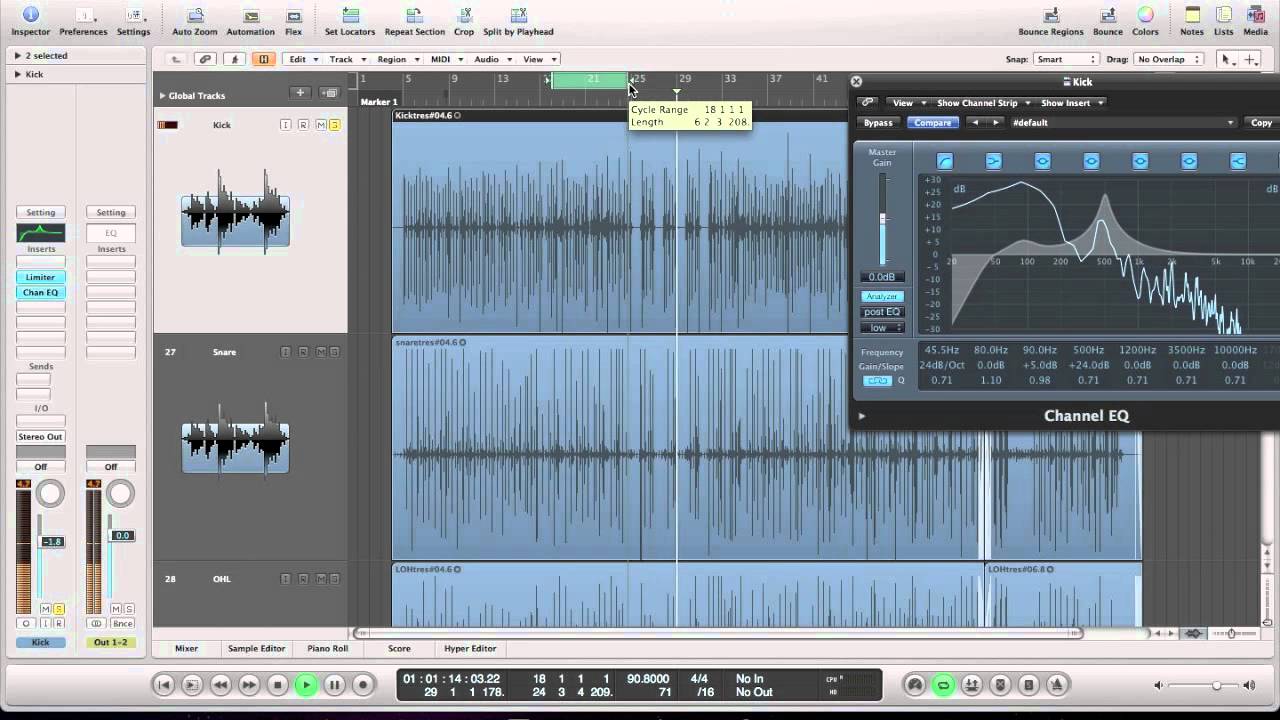Expand the Kick track parameters triangle
The width and height of the screenshot is (1280, 720).
[17, 74]
